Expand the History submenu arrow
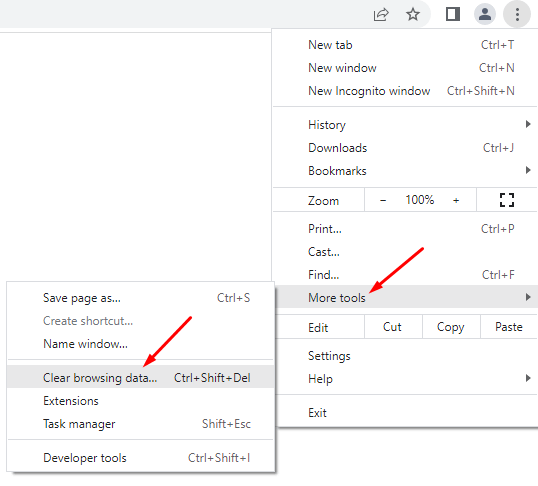The width and height of the screenshot is (538, 486). tap(528, 124)
